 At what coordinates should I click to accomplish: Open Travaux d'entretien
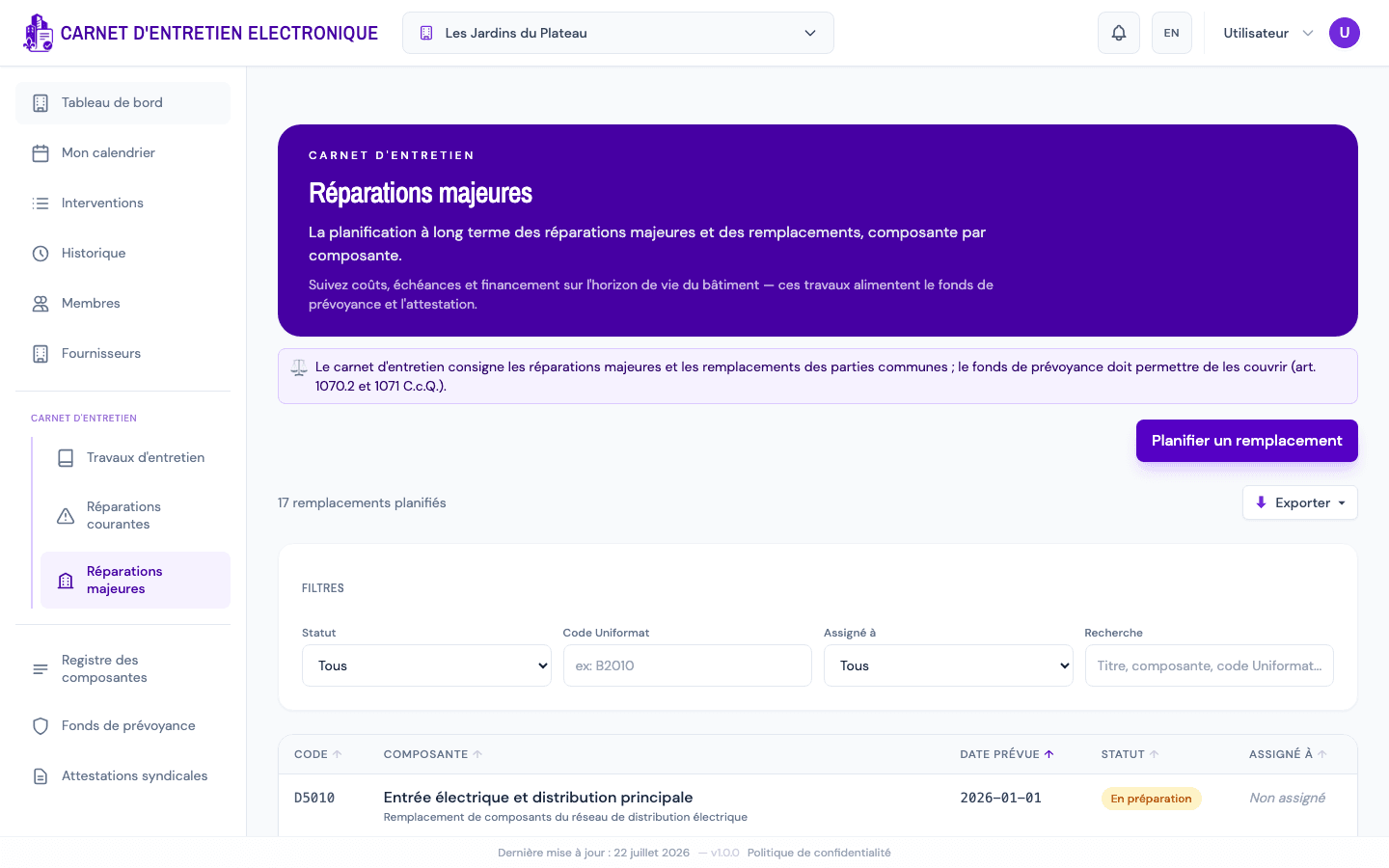(135, 458)
